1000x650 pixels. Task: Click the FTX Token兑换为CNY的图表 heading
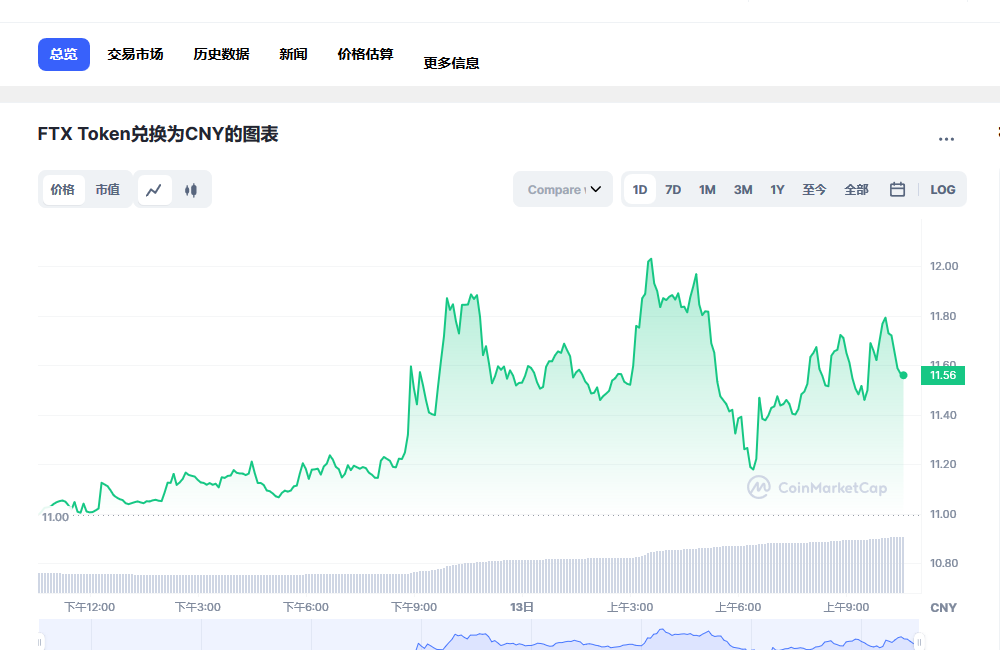coord(158,134)
